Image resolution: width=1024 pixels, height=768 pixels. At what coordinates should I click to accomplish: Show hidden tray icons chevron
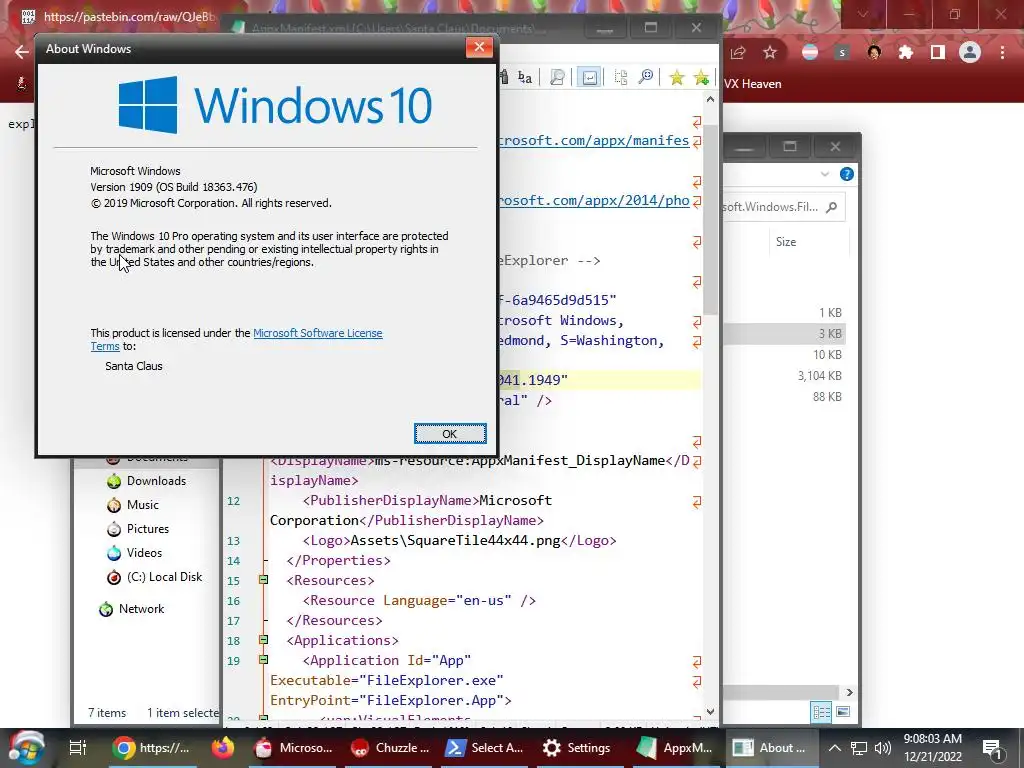click(834, 748)
